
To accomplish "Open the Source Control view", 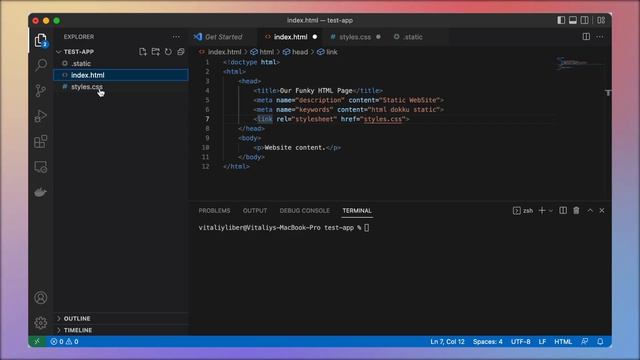I will pyautogui.click(x=41, y=91).
